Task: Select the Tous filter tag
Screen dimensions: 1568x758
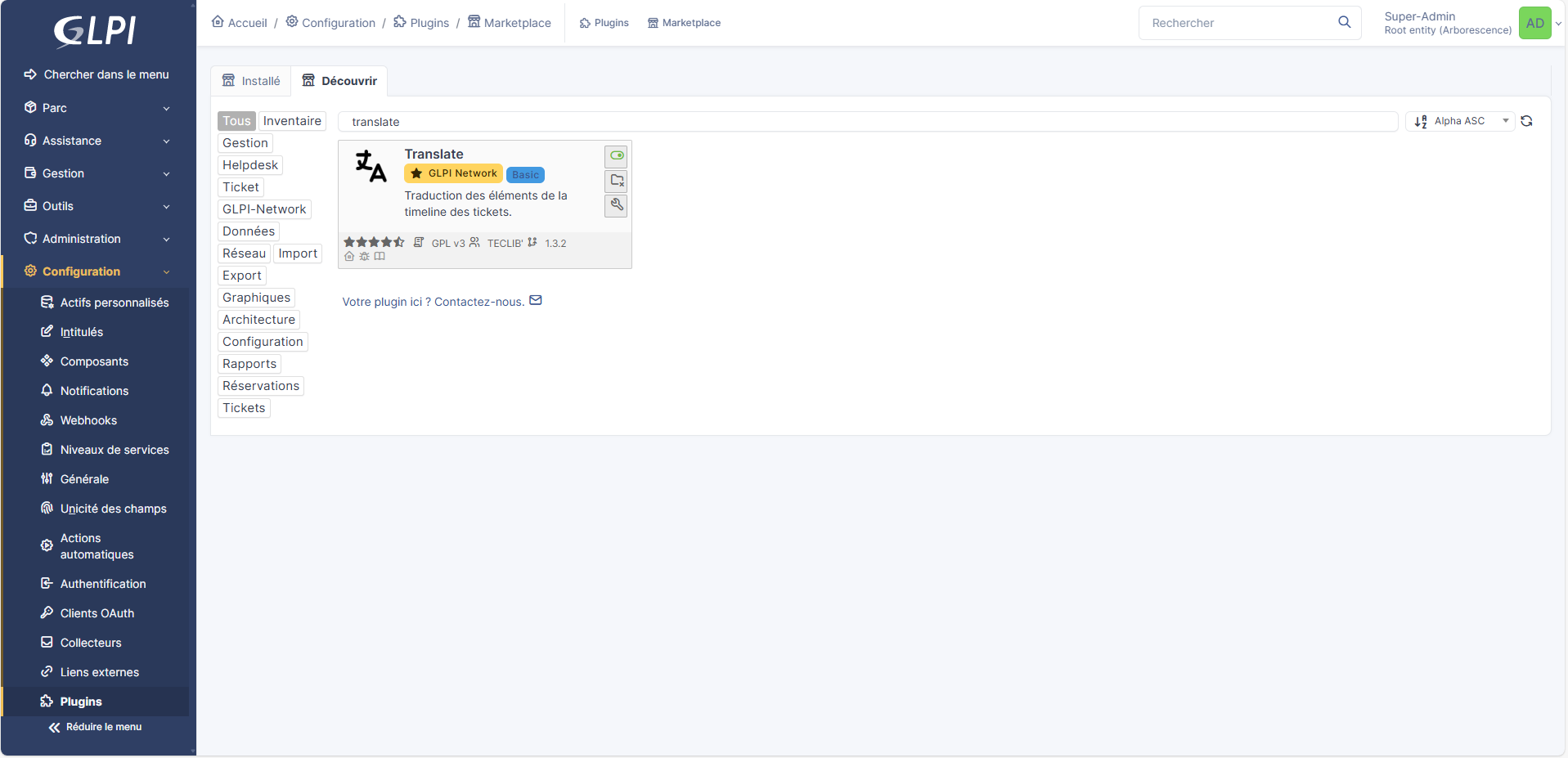Action: (236, 121)
